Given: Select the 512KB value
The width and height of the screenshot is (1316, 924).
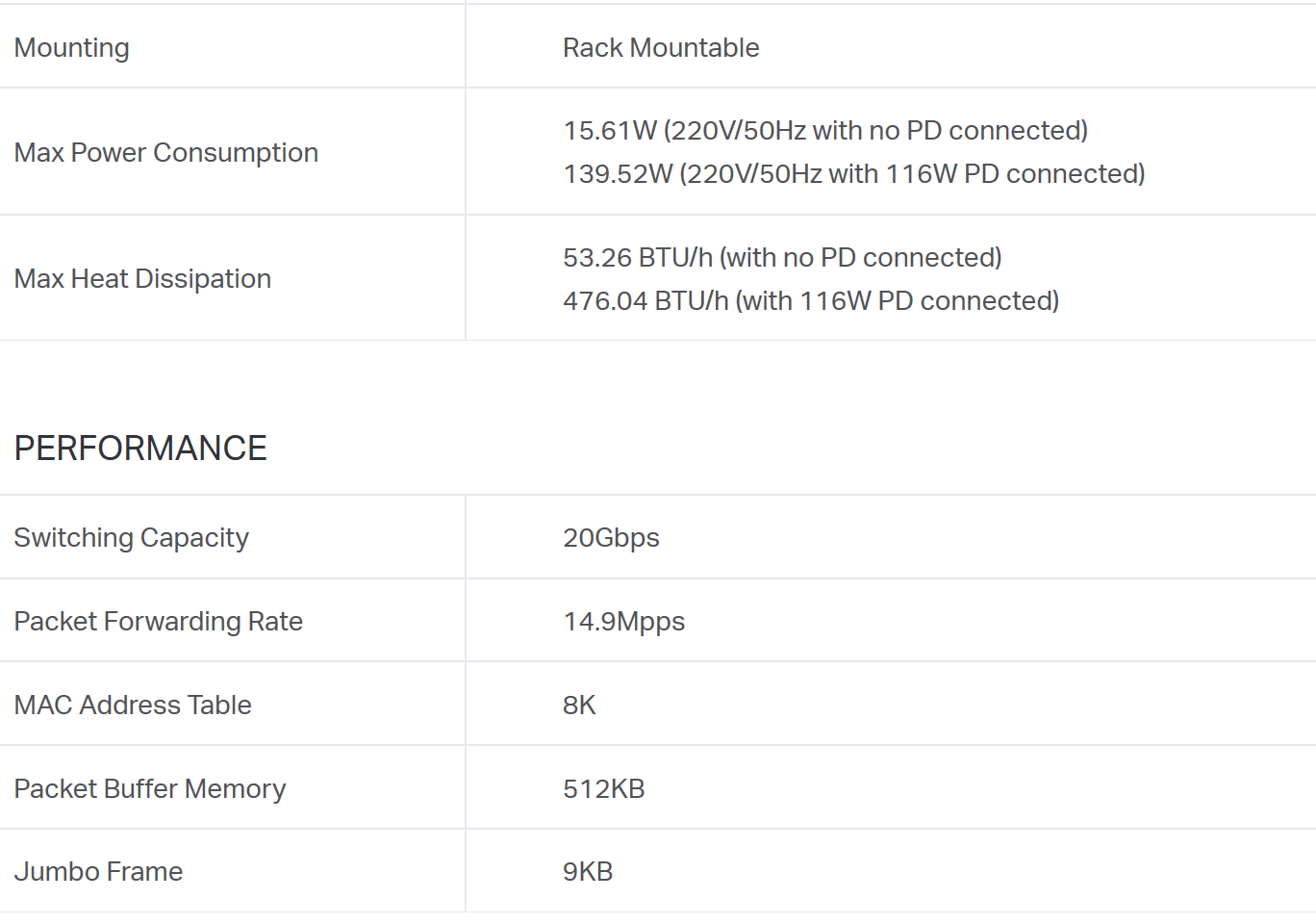Looking at the screenshot, I should click(x=604, y=789).
